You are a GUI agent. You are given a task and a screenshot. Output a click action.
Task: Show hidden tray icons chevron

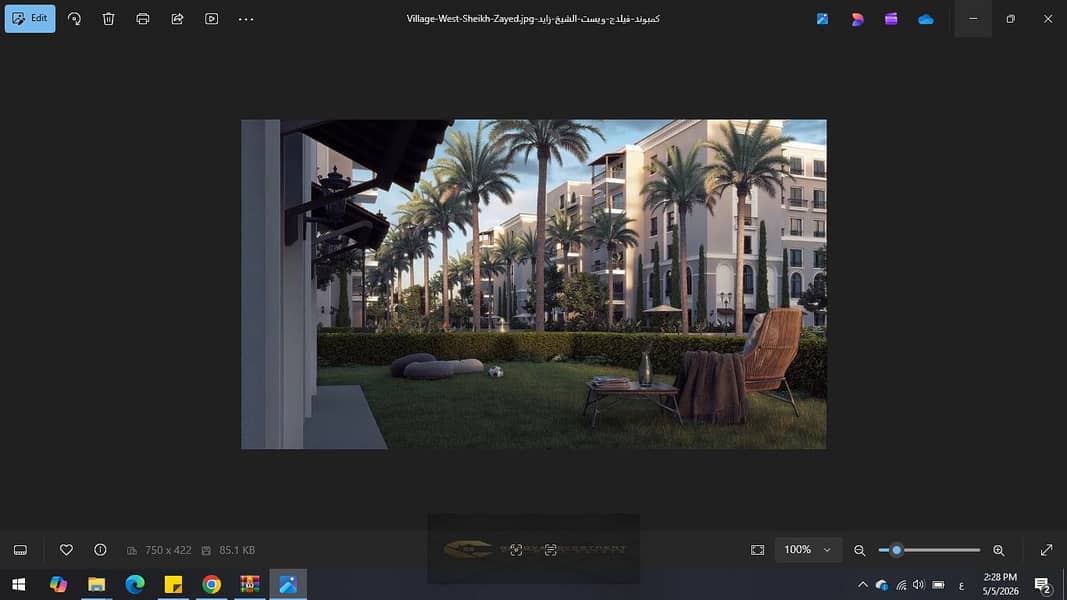[x=862, y=584]
